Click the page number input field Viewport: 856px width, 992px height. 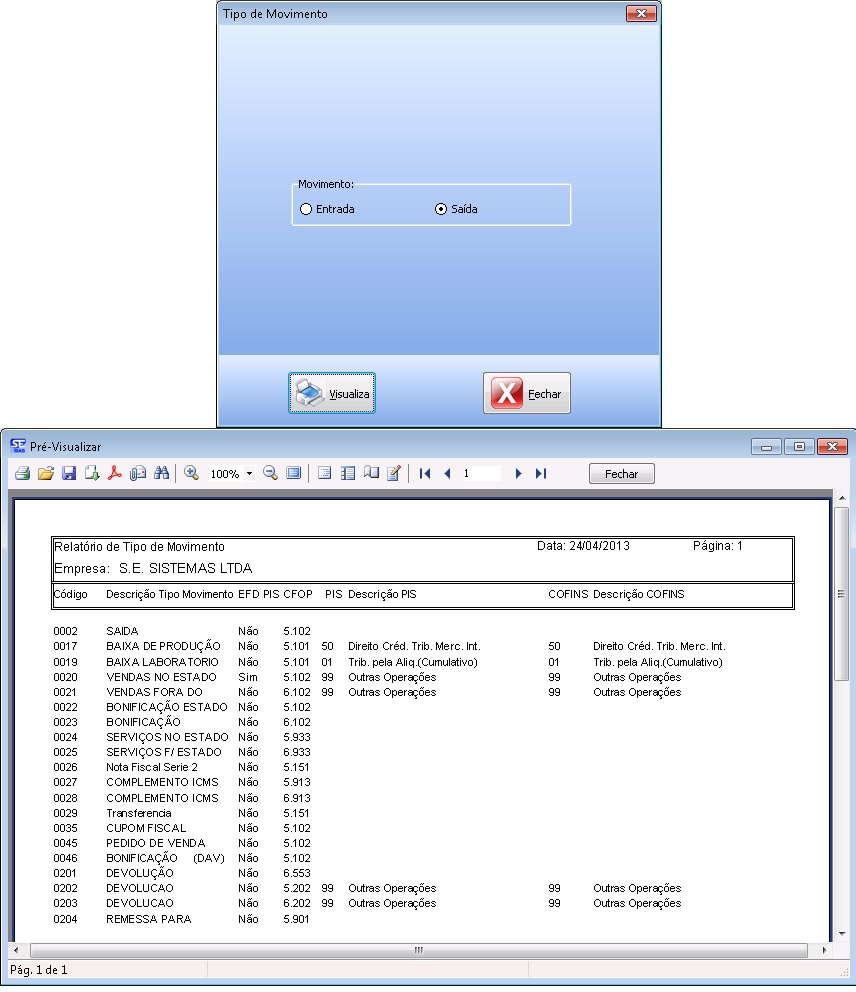point(480,474)
